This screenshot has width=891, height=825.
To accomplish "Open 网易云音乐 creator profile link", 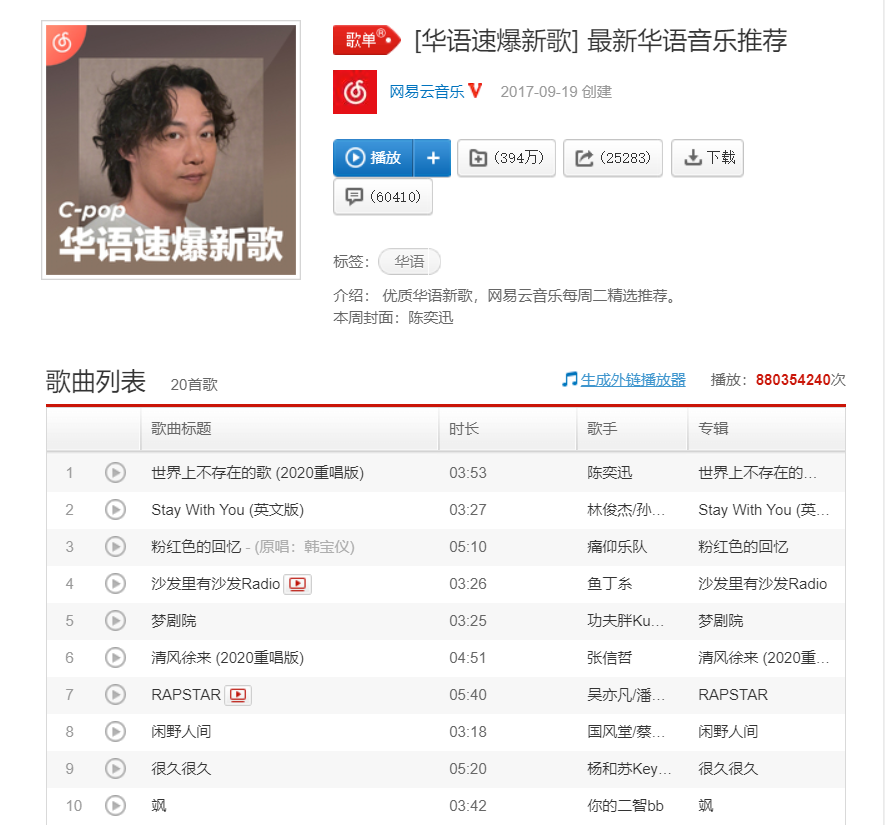I will tap(427, 91).
